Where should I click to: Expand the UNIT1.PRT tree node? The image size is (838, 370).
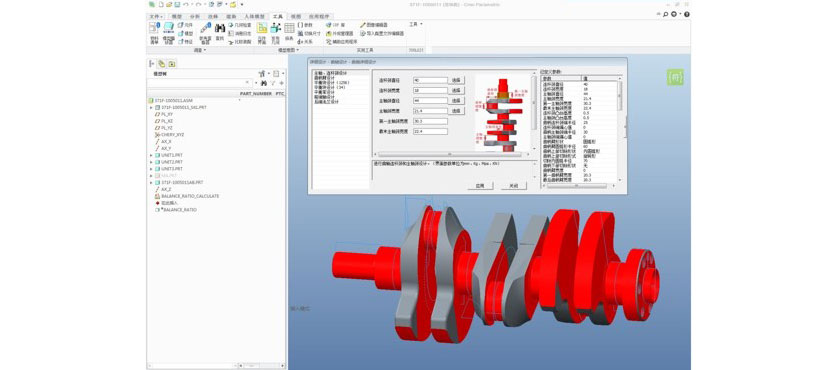tap(151, 155)
